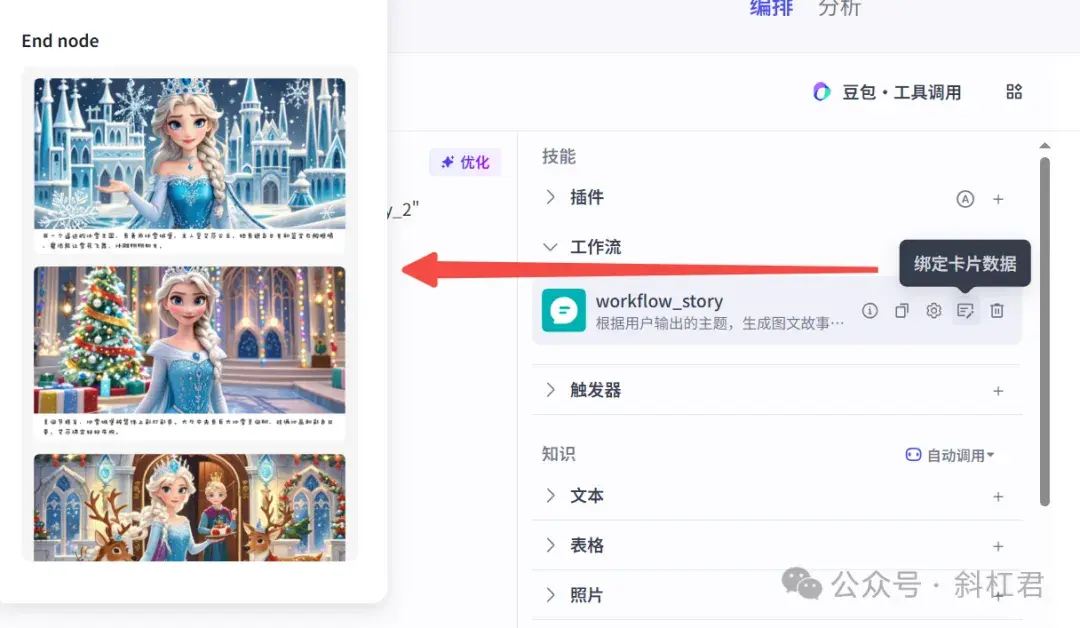Switch to the 分析 tab
The width and height of the screenshot is (1080, 628).
[839, 8]
